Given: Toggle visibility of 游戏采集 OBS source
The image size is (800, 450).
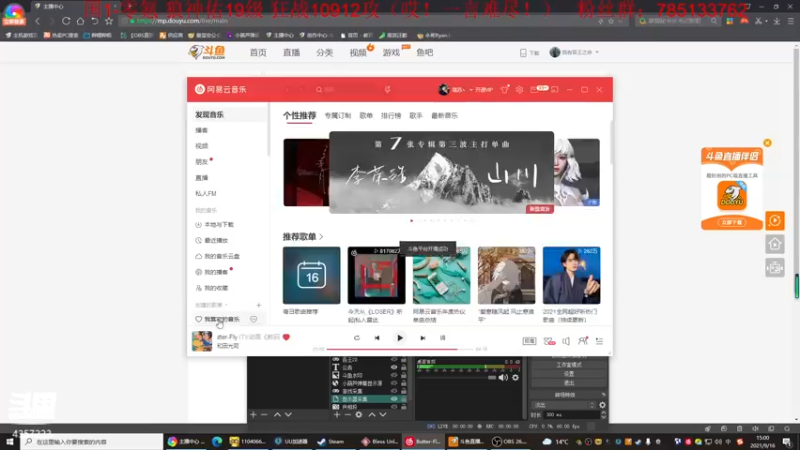Looking at the screenshot, I should [x=394, y=391].
